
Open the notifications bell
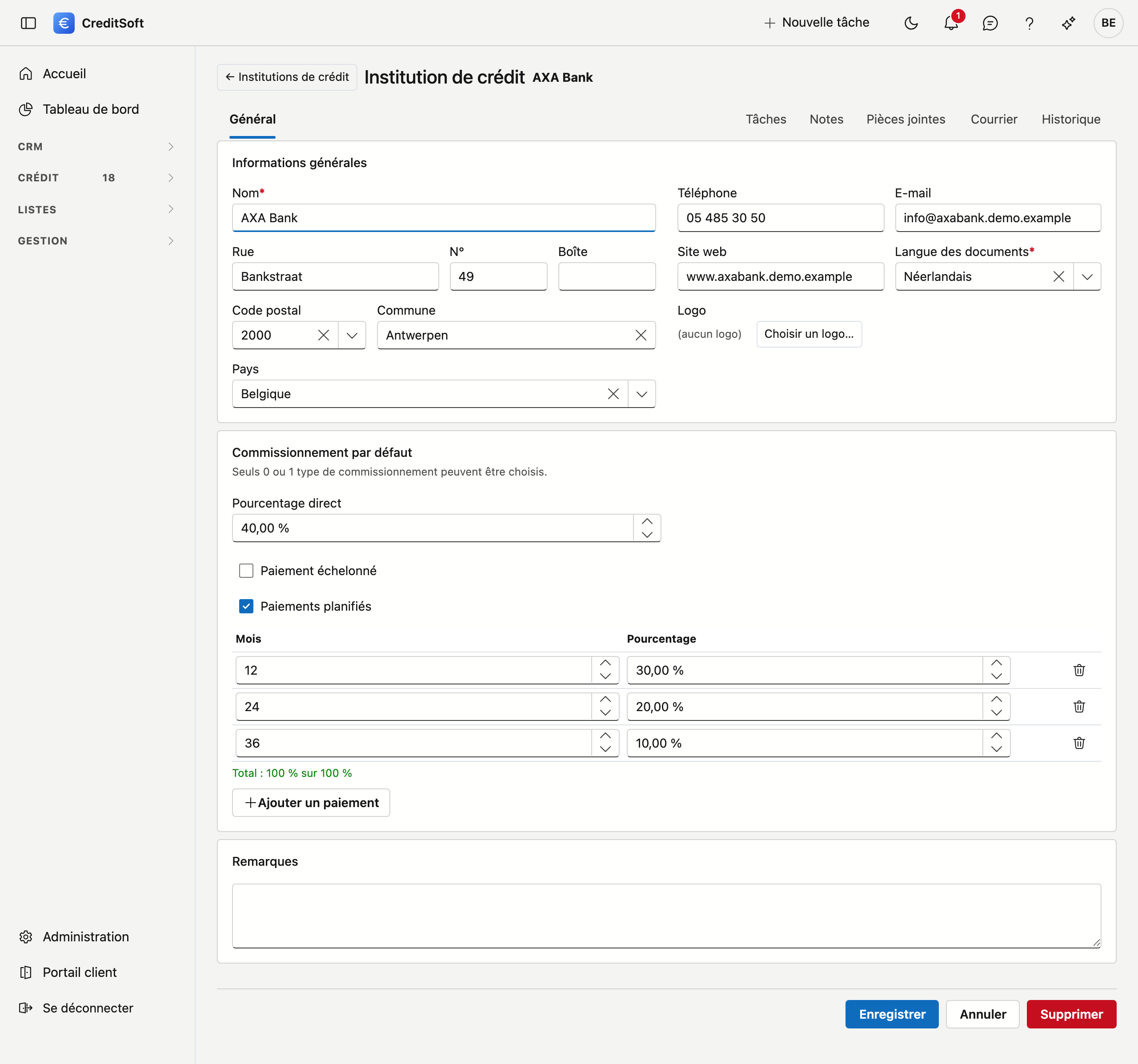pos(951,23)
